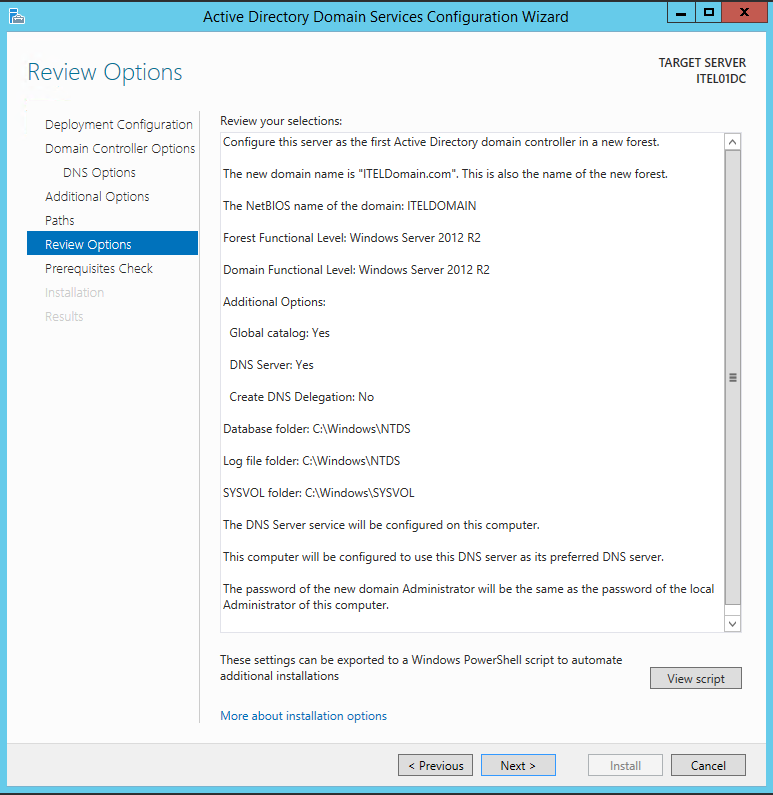This screenshot has width=773, height=795.
Task: Click scroll up arrow in selections box
Action: 732,142
